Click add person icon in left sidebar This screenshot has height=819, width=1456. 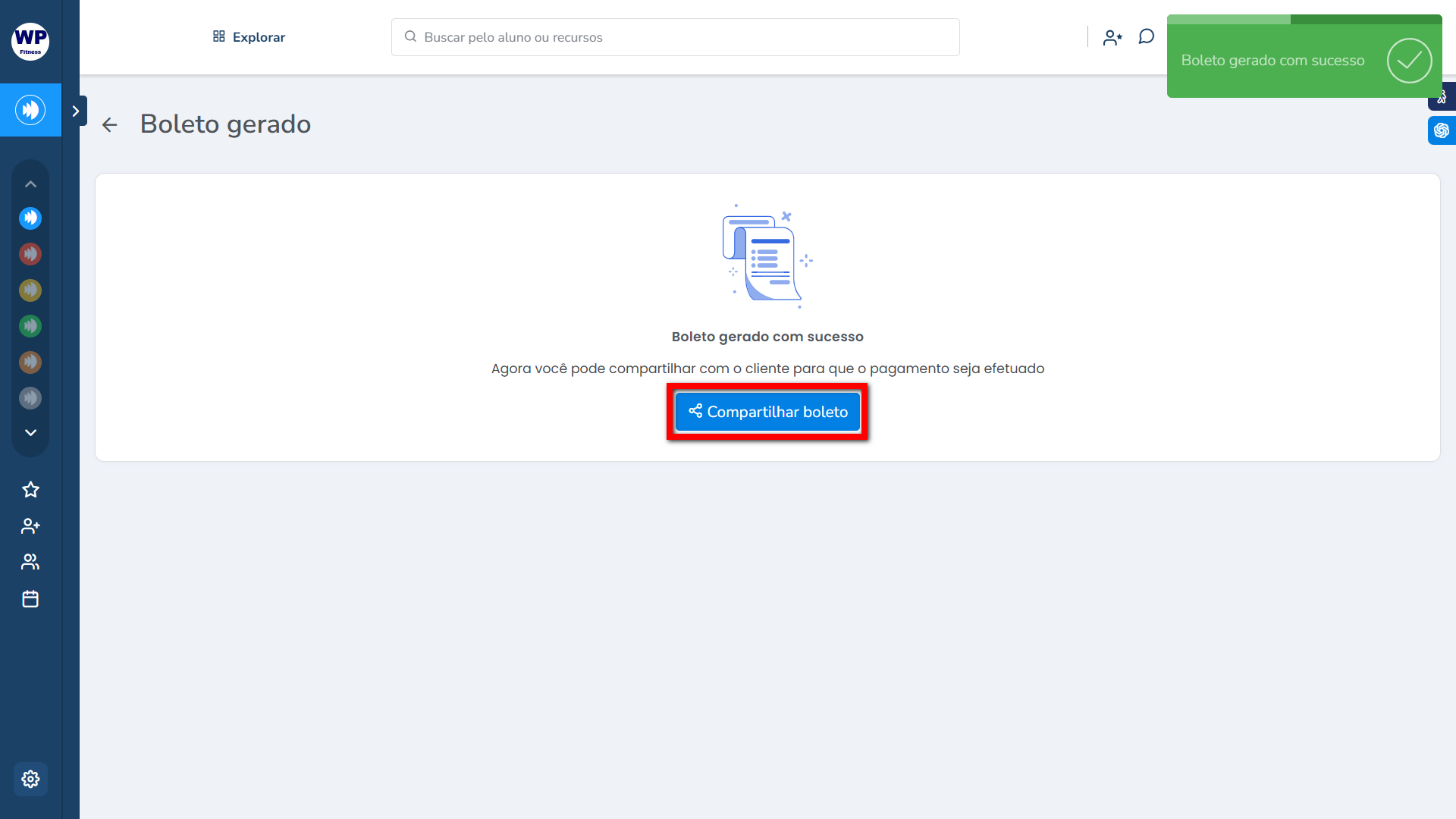click(30, 526)
